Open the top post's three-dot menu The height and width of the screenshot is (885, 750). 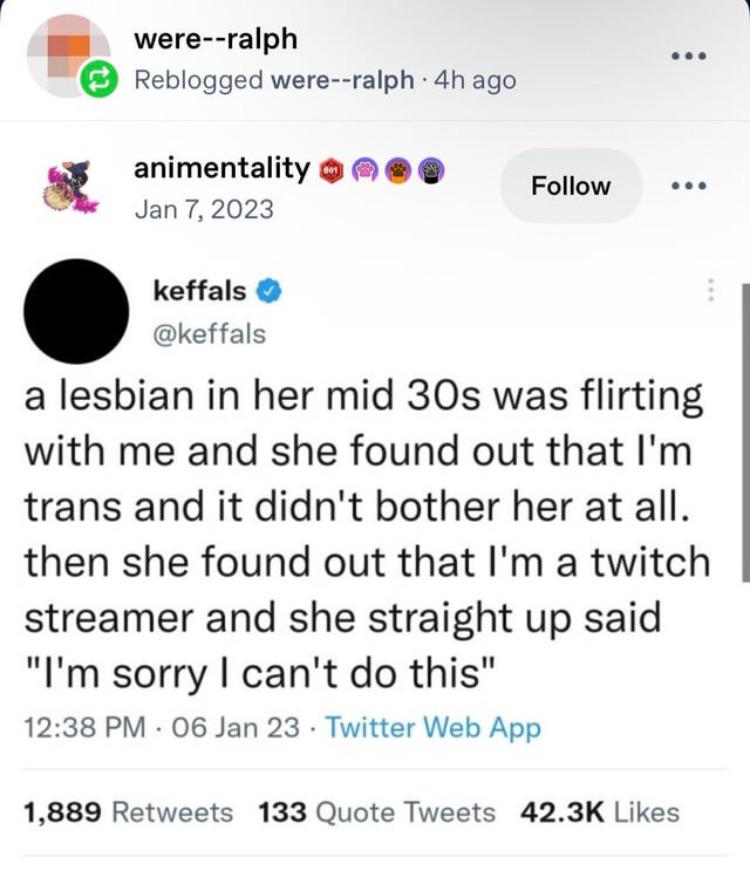(688, 56)
